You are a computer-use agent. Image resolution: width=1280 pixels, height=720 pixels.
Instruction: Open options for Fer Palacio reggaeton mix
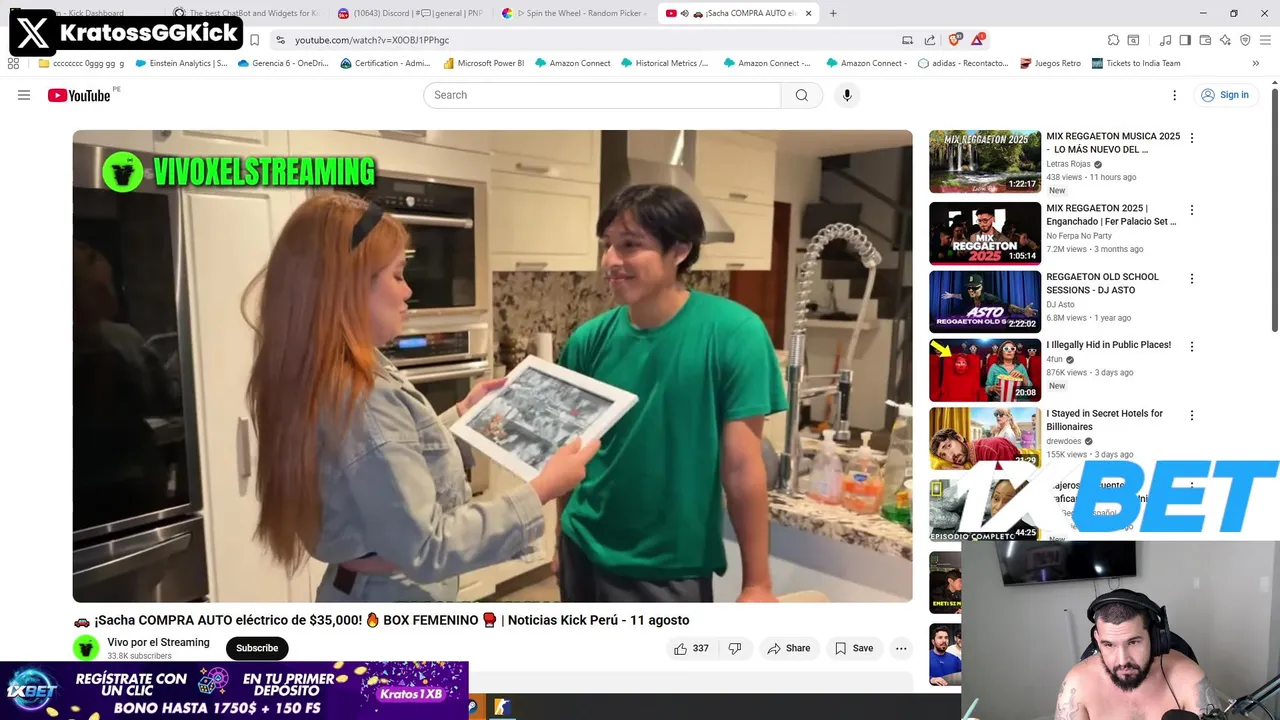[1191, 210]
